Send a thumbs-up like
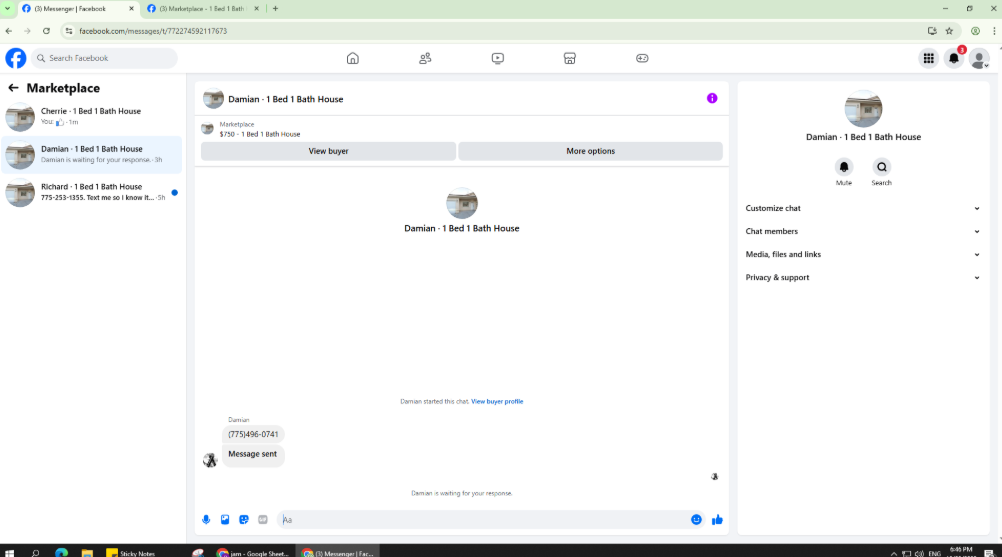Viewport: 1002px width, 557px height. tap(717, 520)
